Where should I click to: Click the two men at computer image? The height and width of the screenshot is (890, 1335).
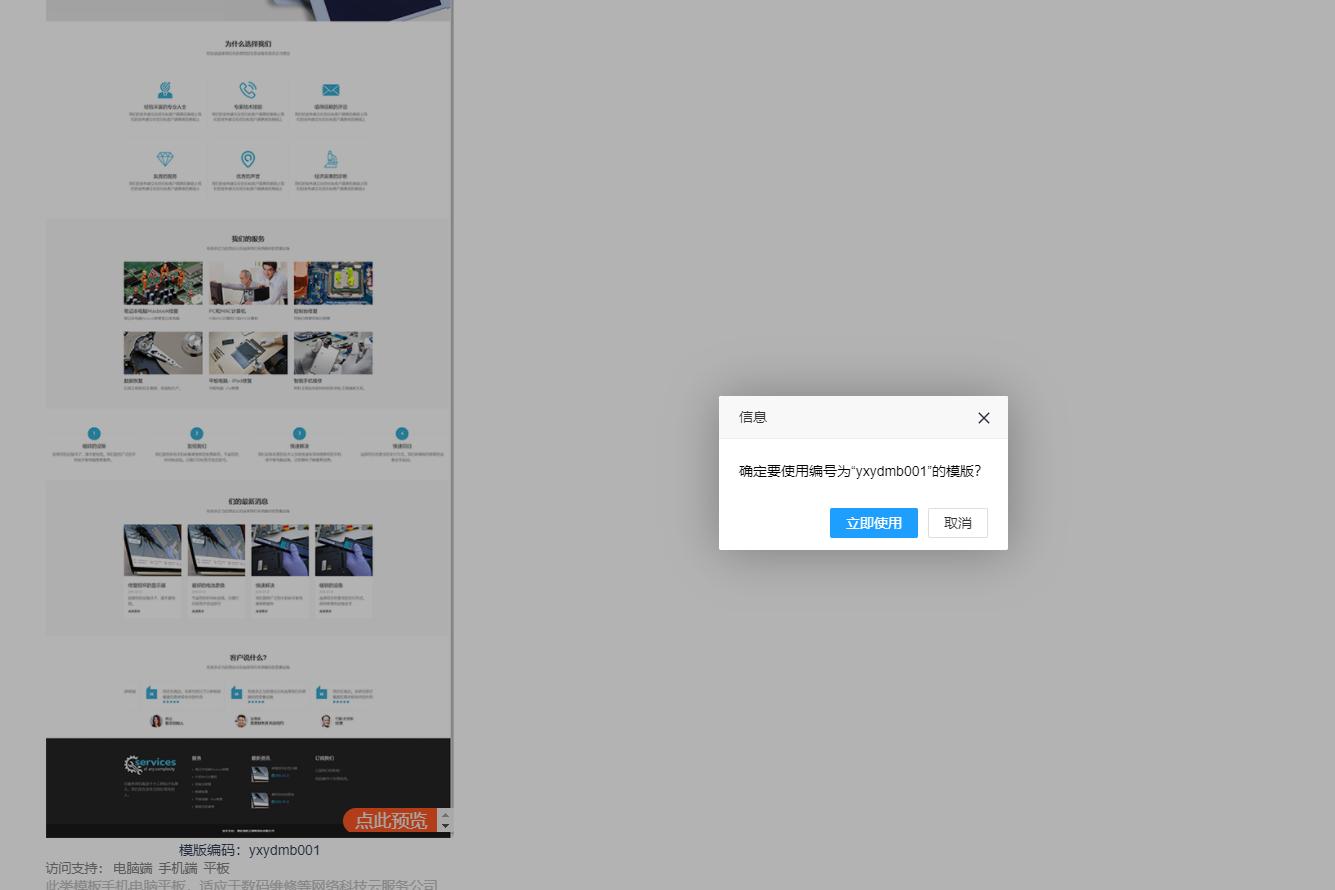[248, 283]
